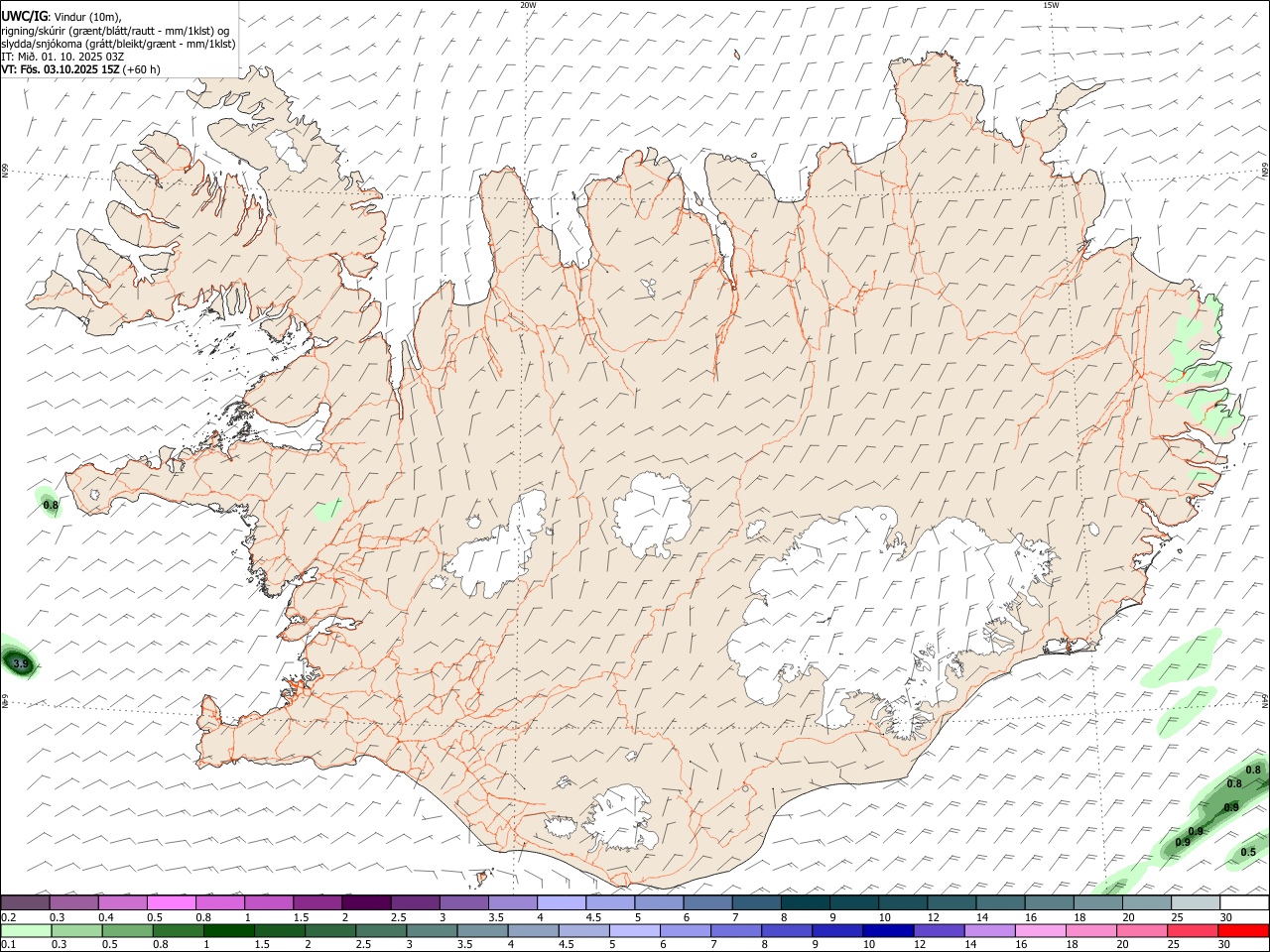Click the white last swatch of the upper legend
This screenshot has height=952, width=1270.
coord(1242,902)
